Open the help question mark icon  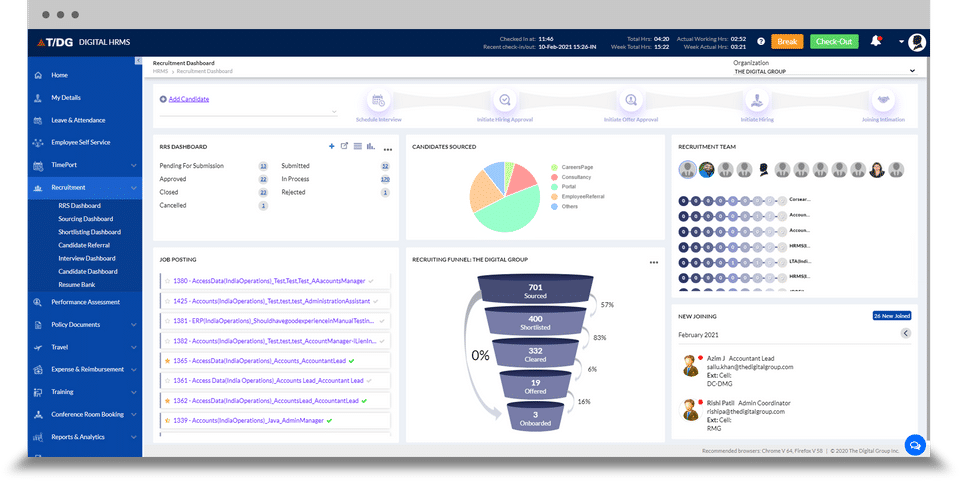click(760, 42)
